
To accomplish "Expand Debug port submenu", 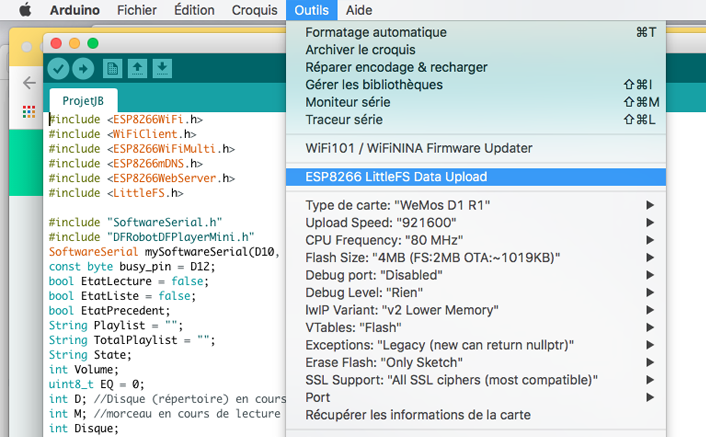I will [476, 275].
